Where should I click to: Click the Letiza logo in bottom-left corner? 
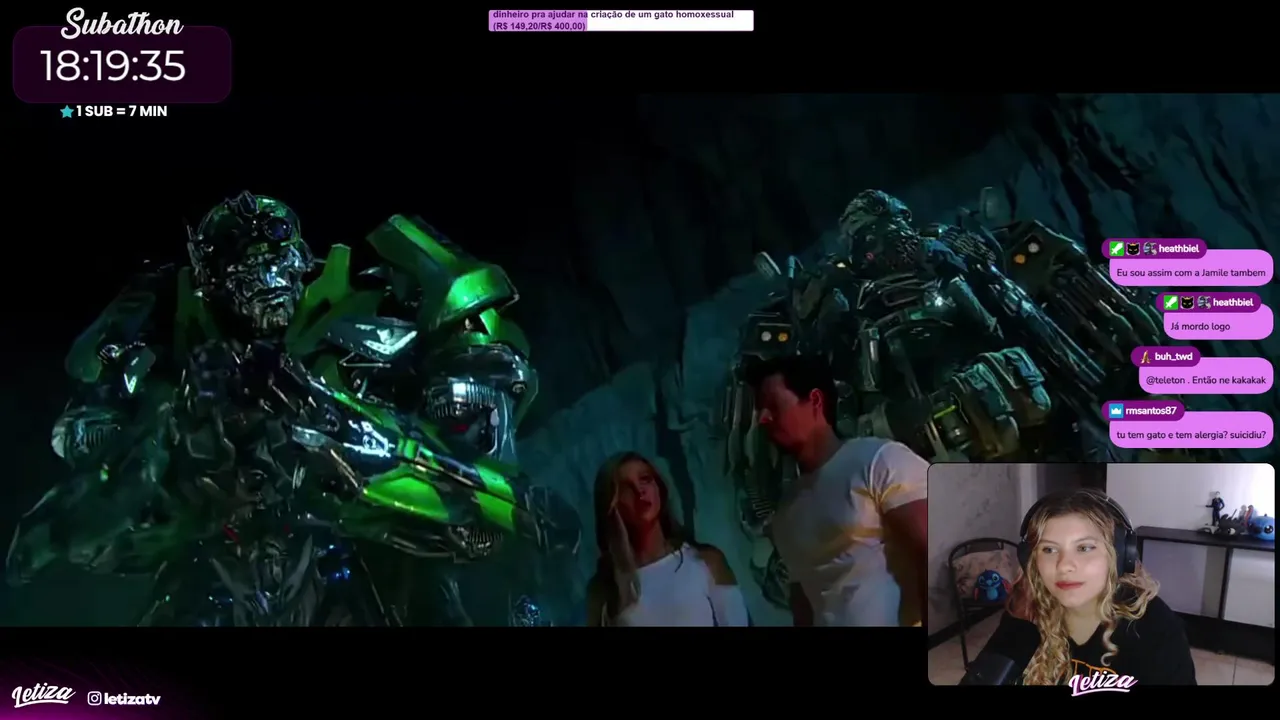[42, 695]
